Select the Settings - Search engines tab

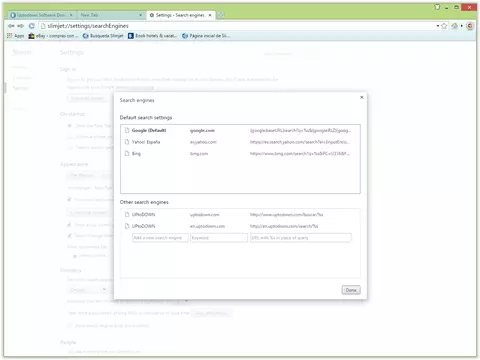pos(180,15)
